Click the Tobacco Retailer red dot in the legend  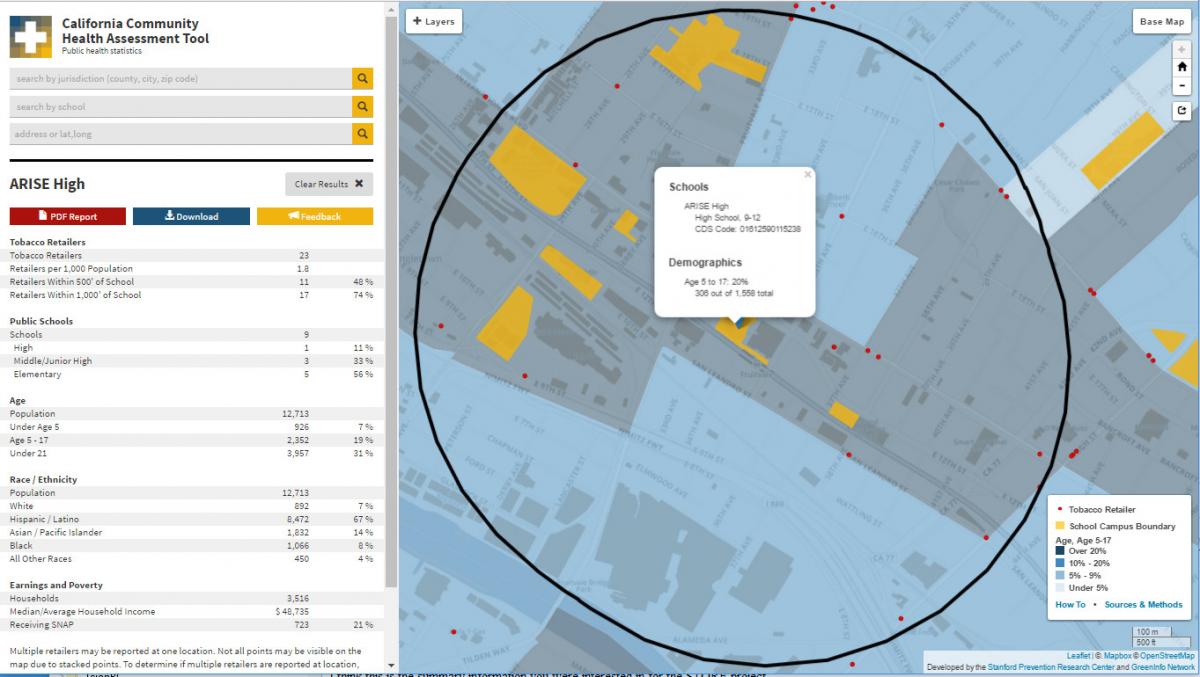[1060, 510]
